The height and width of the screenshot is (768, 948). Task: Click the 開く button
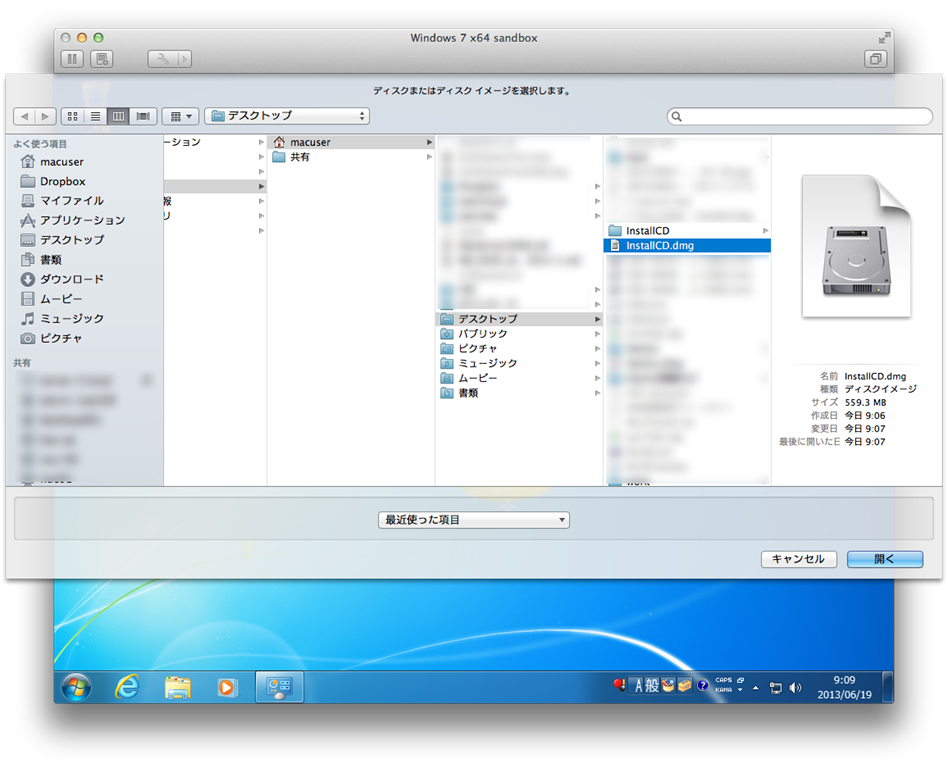(x=885, y=559)
